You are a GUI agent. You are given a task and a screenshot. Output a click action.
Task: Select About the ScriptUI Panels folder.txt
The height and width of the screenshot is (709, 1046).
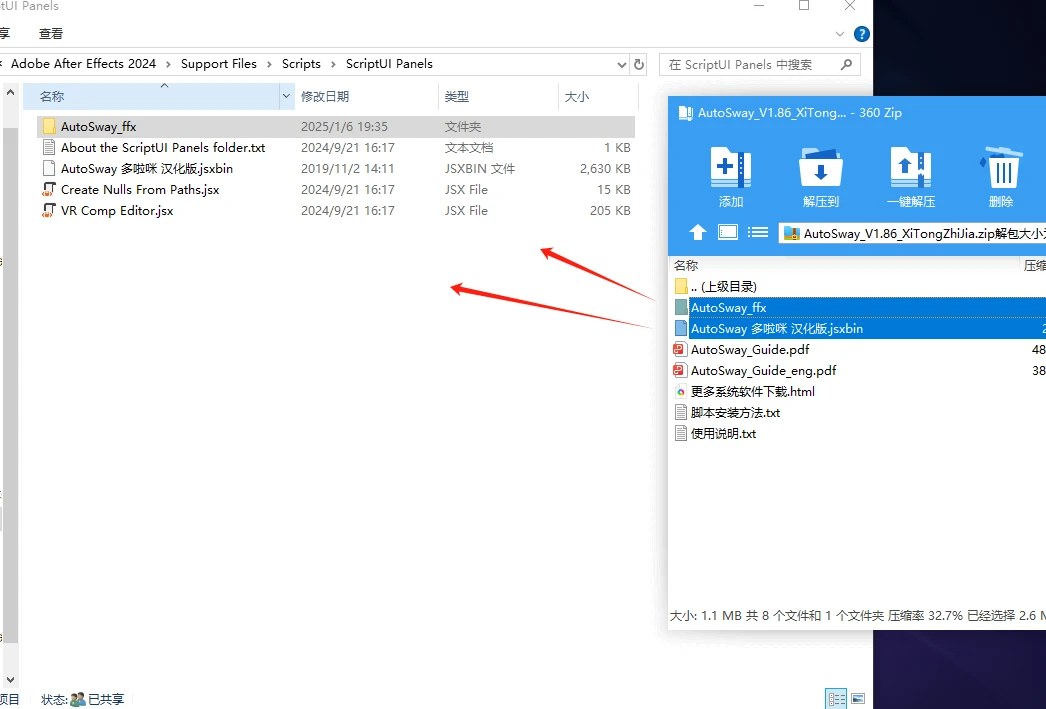pos(163,147)
